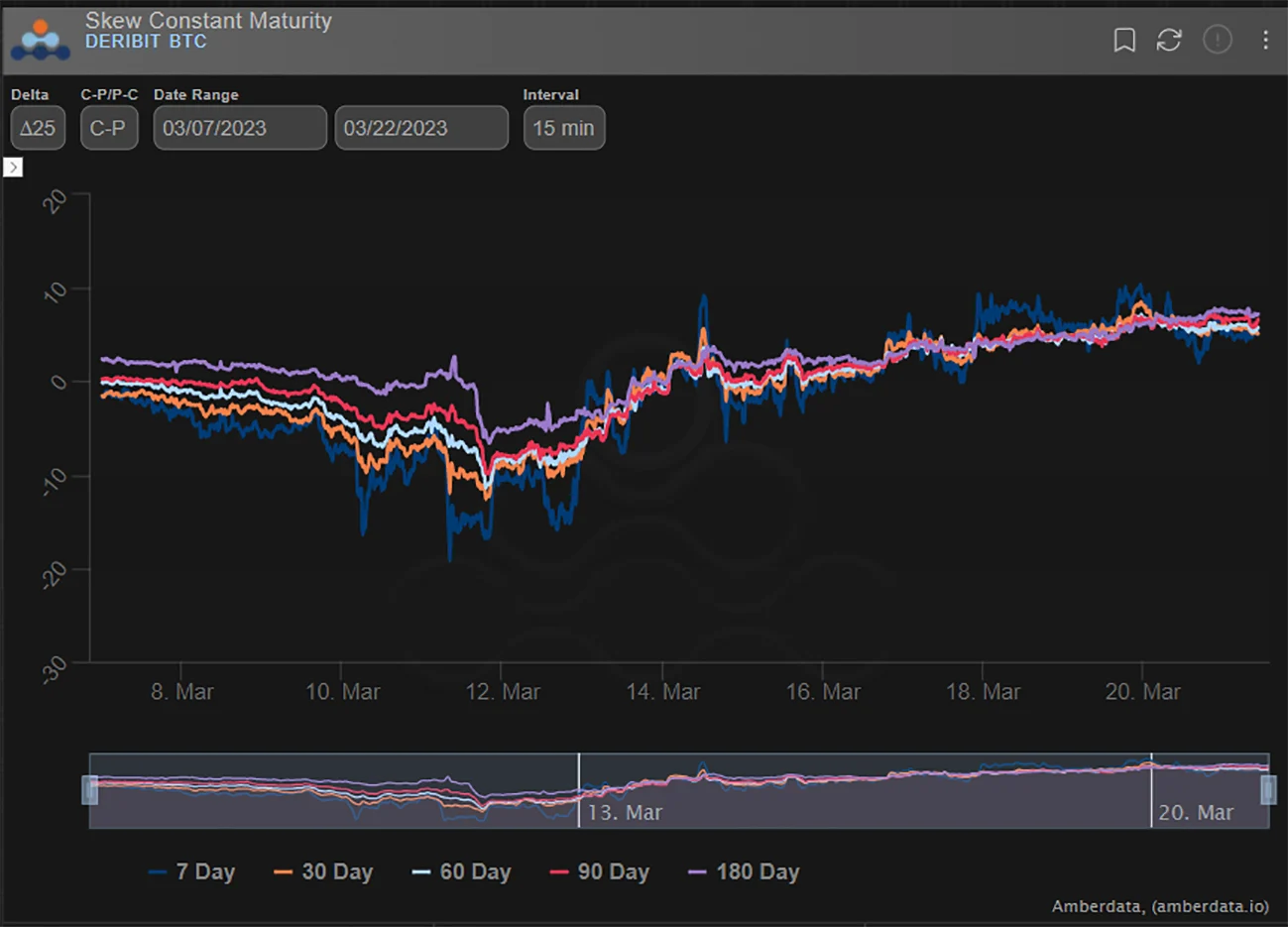The height and width of the screenshot is (927, 1288).
Task: Open the Delta Δ25 dropdown
Action: (x=38, y=128)
